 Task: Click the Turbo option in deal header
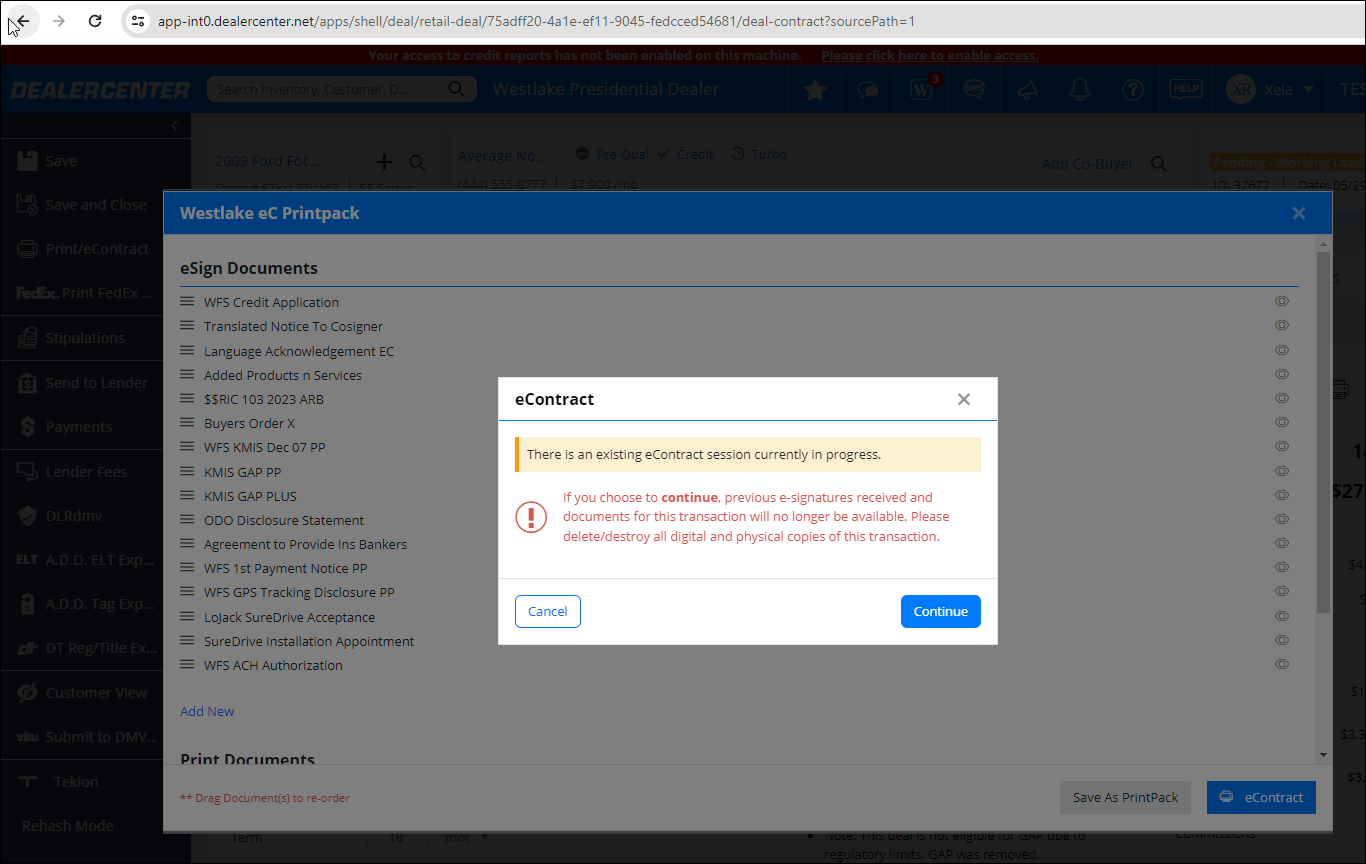[759, 154]
